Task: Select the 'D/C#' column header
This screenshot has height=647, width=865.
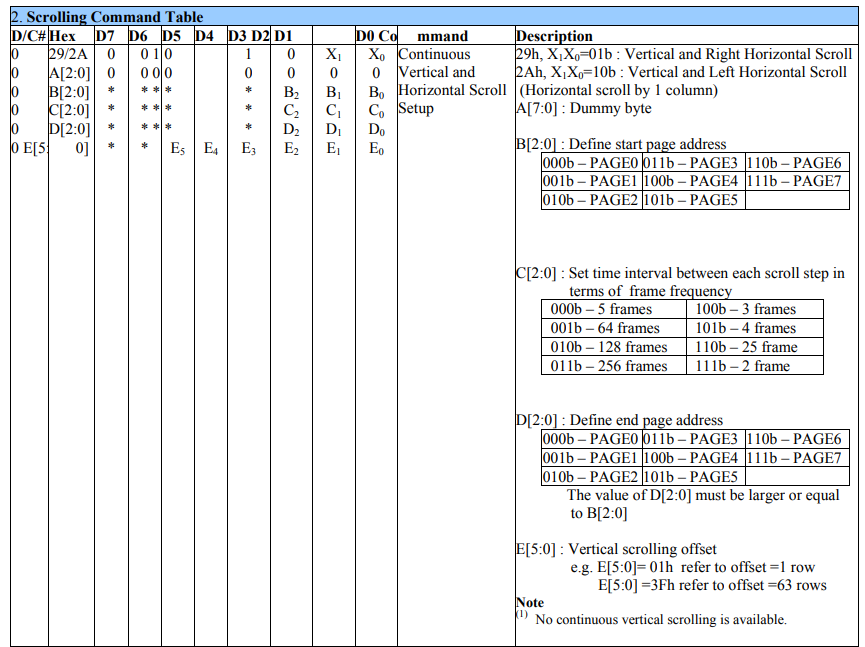Action: [28, 36]
